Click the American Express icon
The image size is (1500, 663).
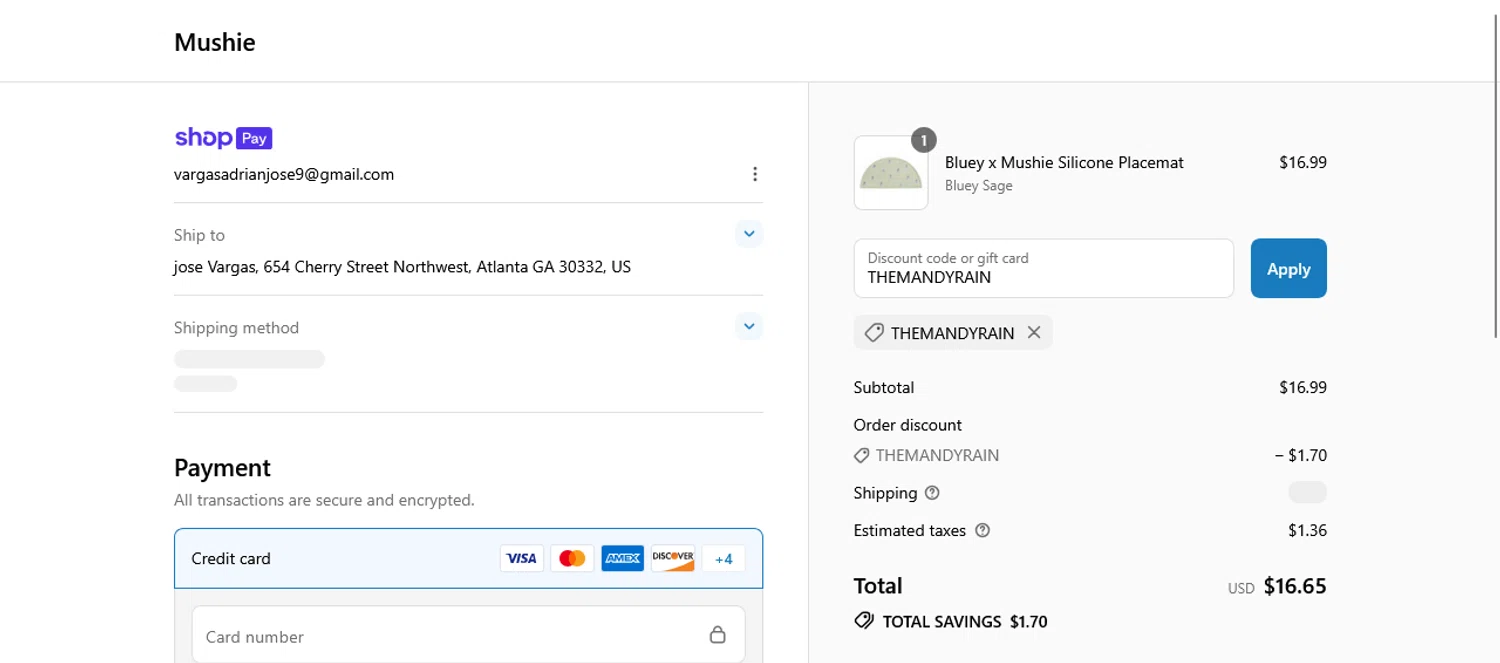[622, 558]
